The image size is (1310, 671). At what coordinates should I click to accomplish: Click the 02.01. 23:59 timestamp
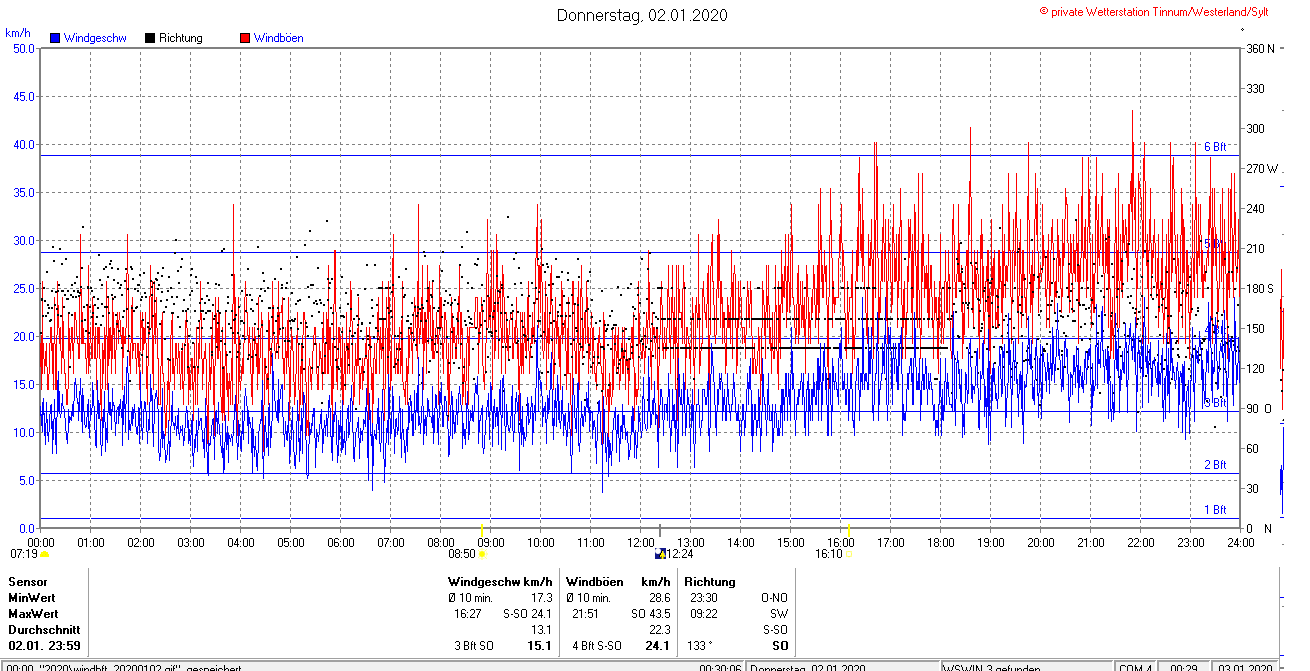tap(44, 646)
